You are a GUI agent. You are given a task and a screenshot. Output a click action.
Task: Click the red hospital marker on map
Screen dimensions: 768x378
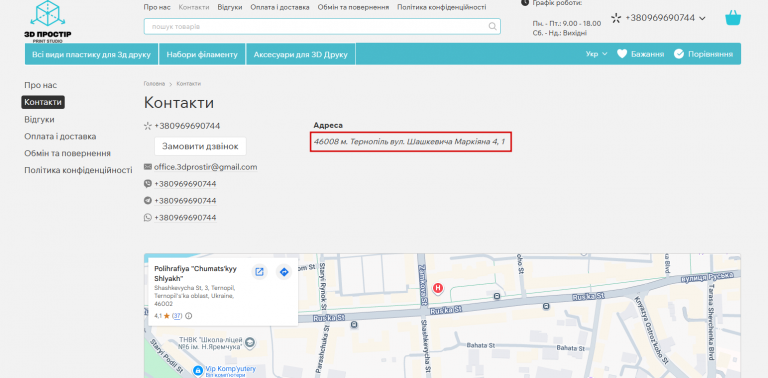click(438, 288)
